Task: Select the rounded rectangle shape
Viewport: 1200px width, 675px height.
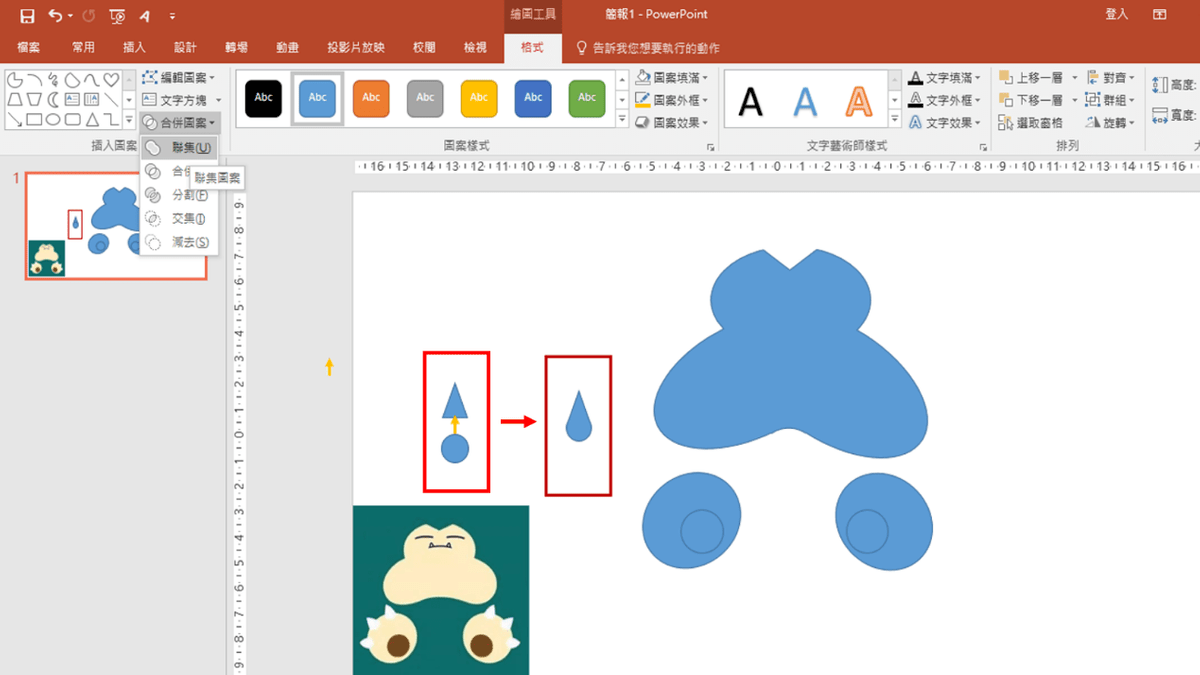Action: (73, 120)
